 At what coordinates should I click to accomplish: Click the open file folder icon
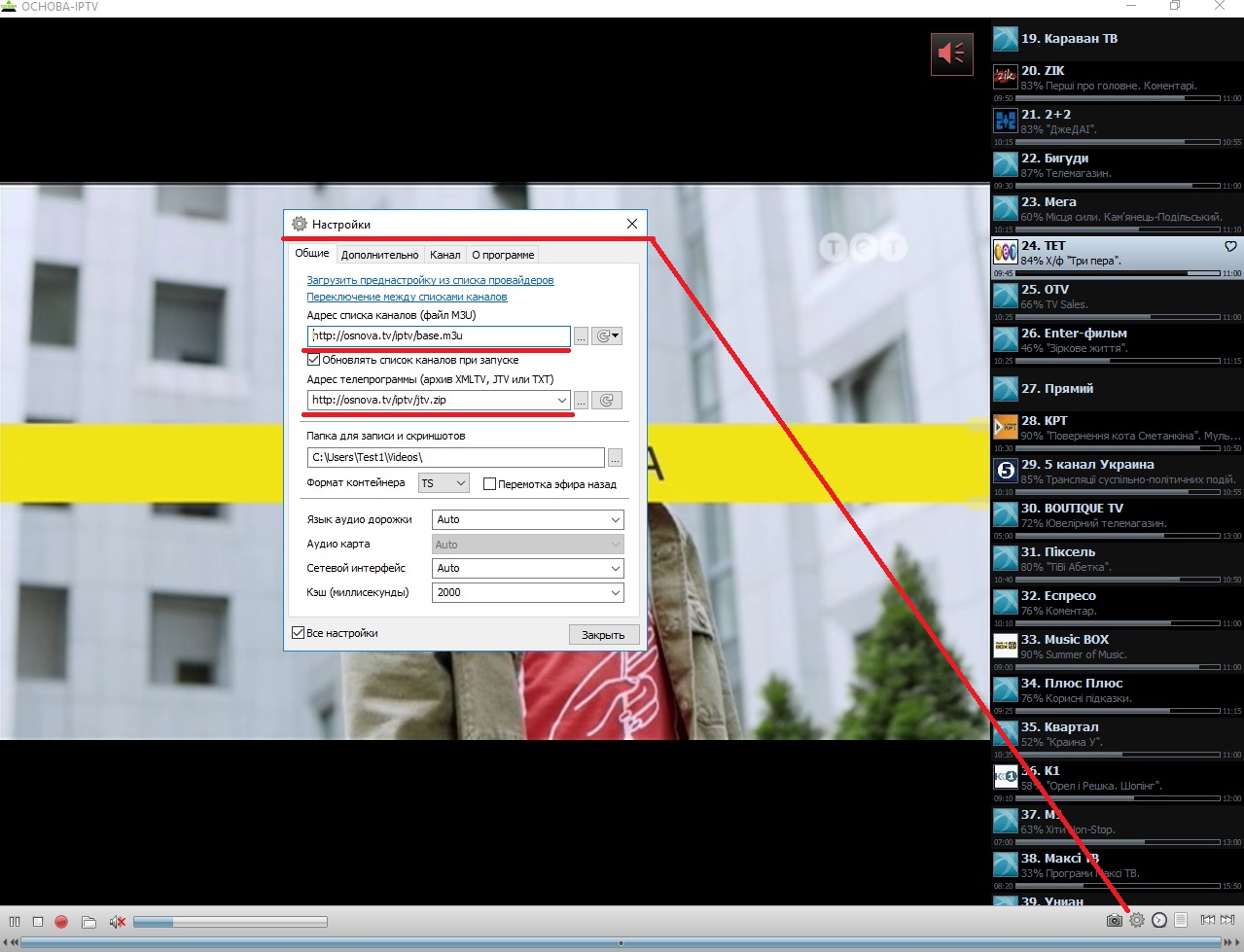(x=89, y=921)
